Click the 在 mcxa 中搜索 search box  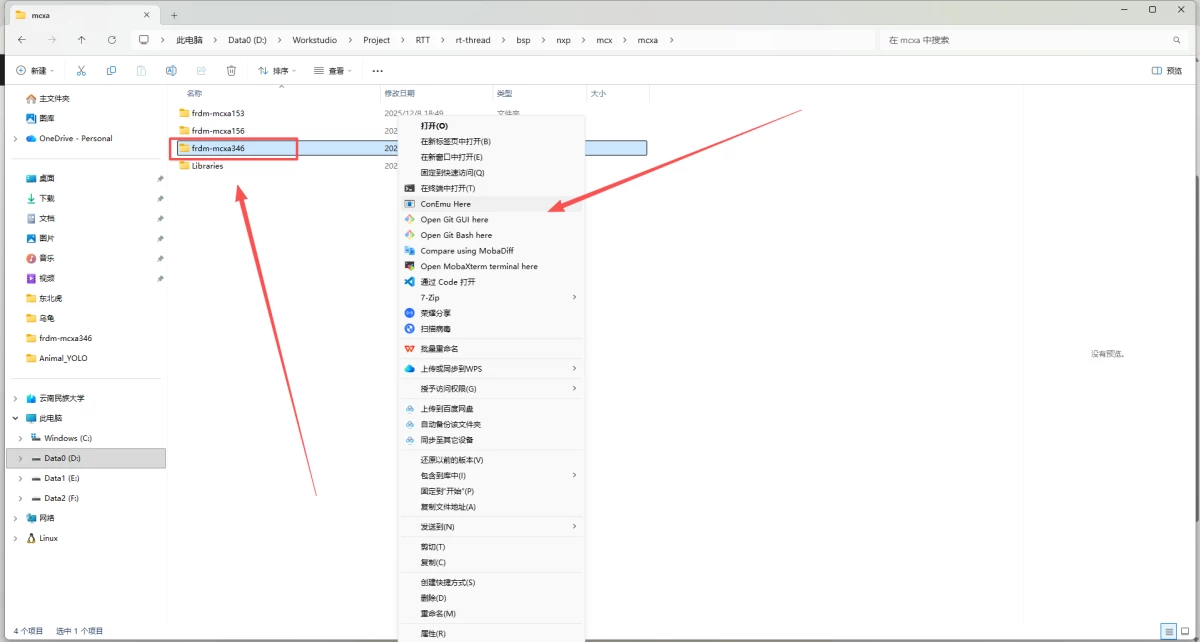[x=1034, y=40]
